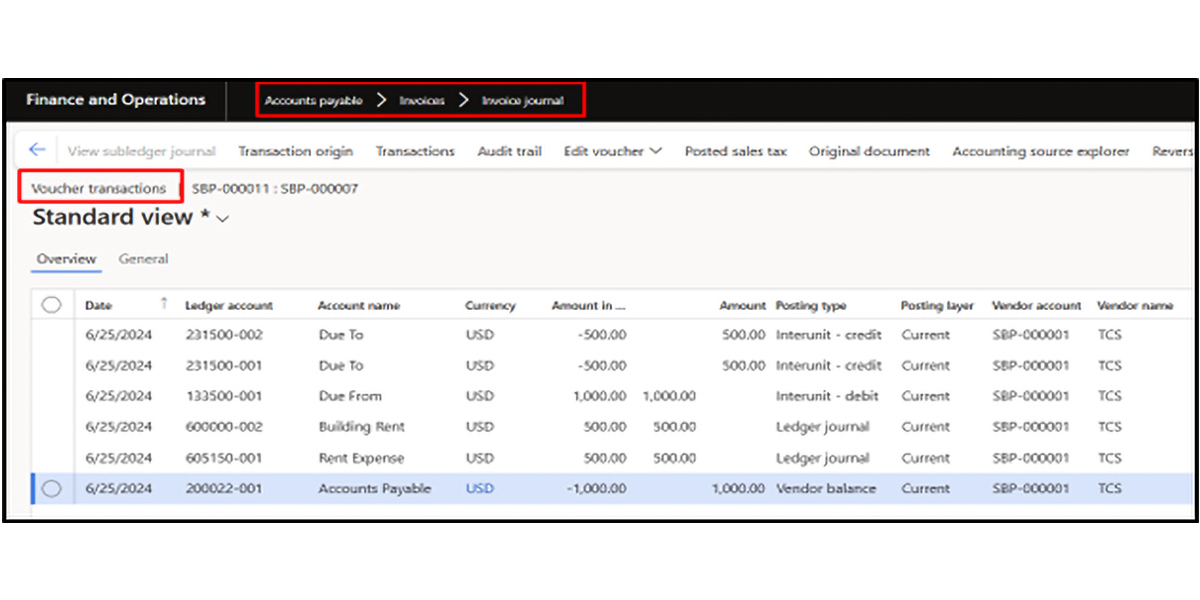Click the Ledger account column header
Screen dimensions: 1200x600
tap(228, 305)
